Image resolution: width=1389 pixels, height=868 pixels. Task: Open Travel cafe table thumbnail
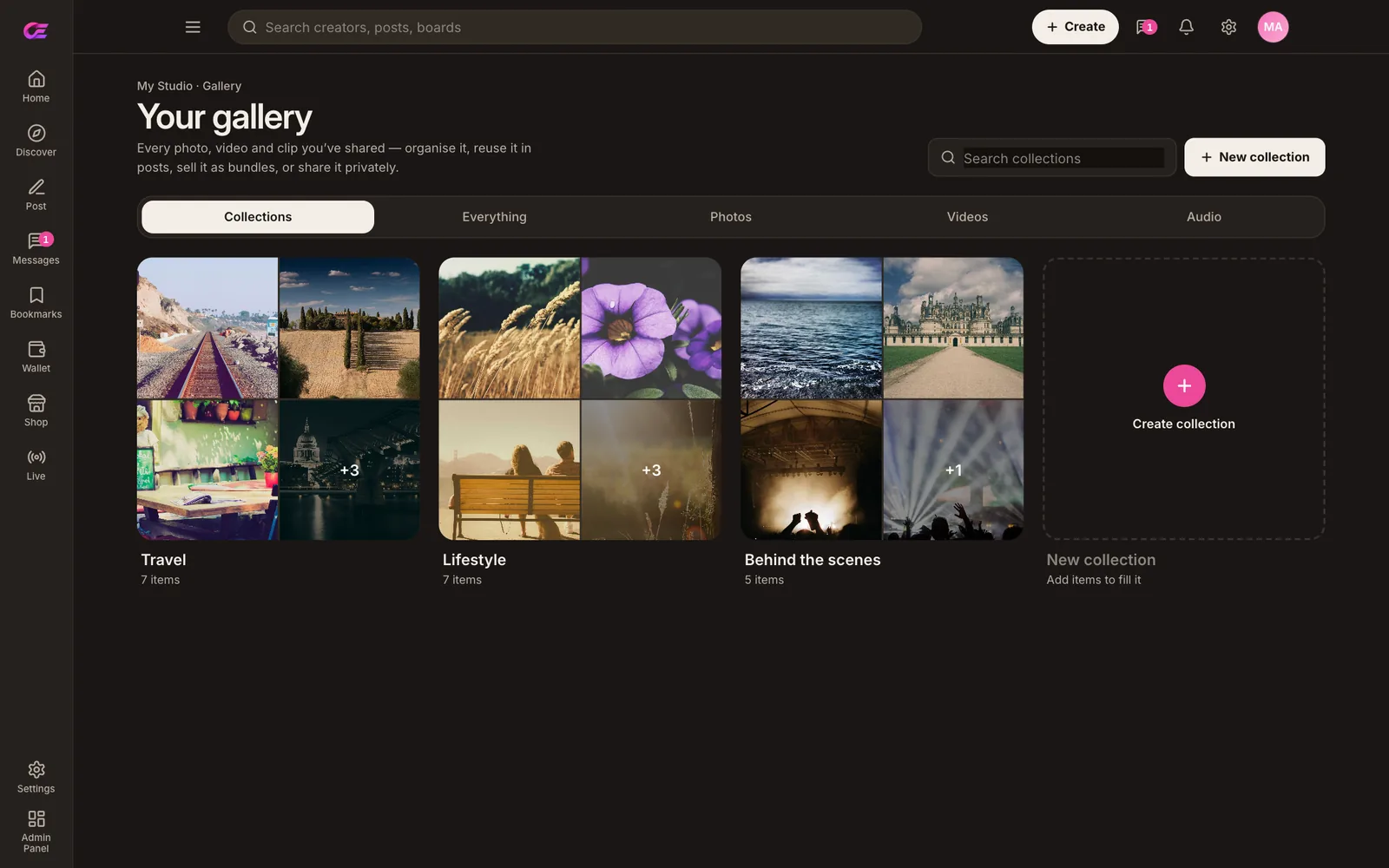click(207, 470)
